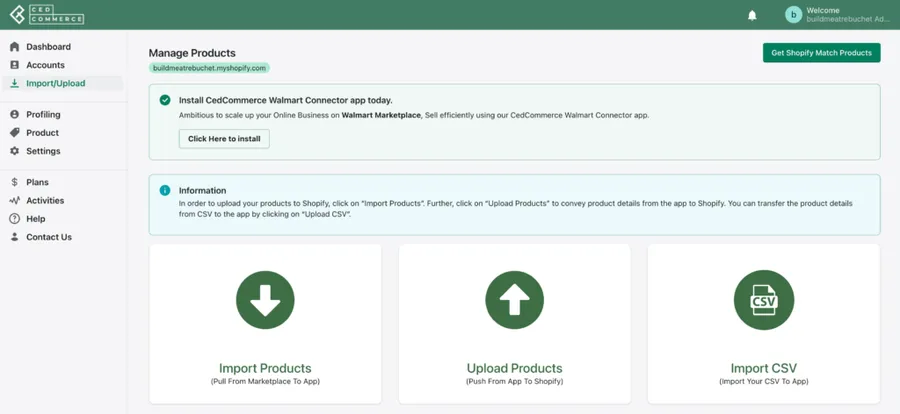Image resolution: width=900 pixels, height=414 pixels.
Task: Click the Upload Products label
Action: [514, 368]
